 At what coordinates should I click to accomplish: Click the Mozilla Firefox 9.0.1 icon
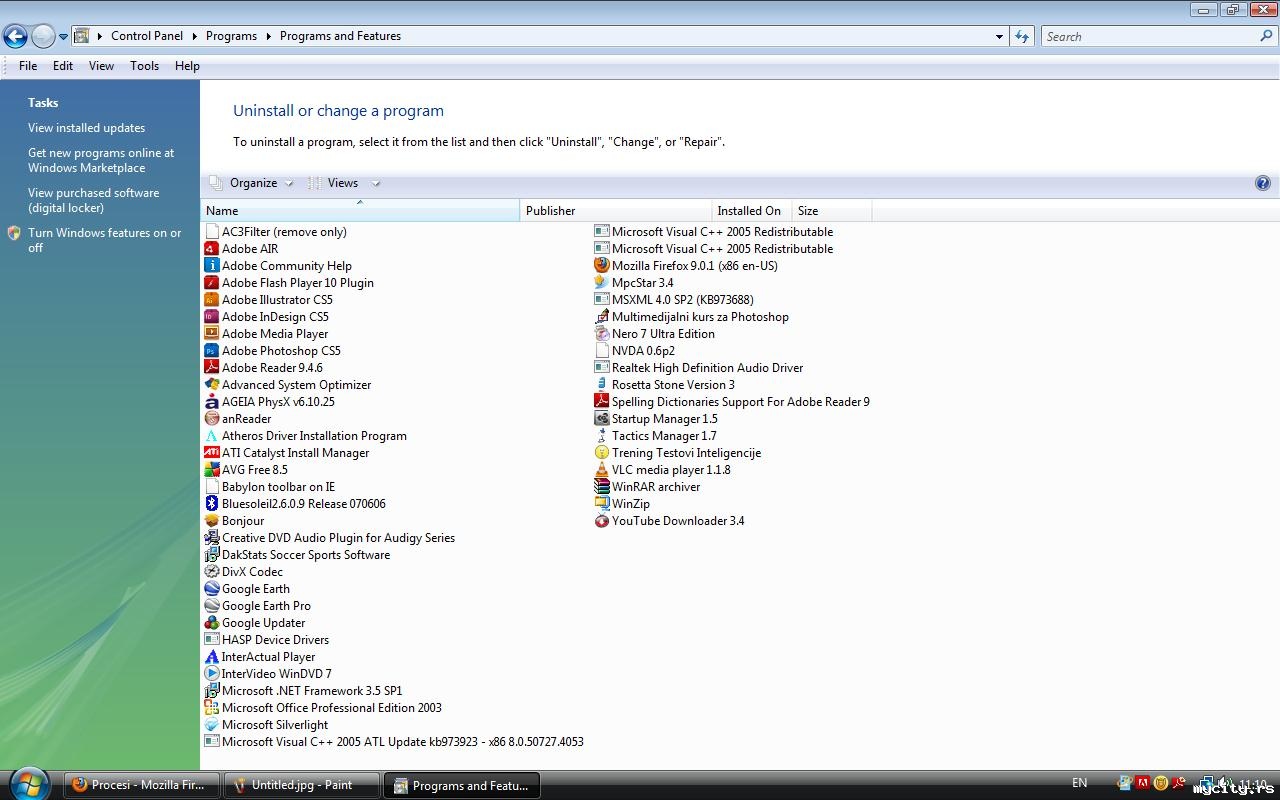[x=601, y=266]
